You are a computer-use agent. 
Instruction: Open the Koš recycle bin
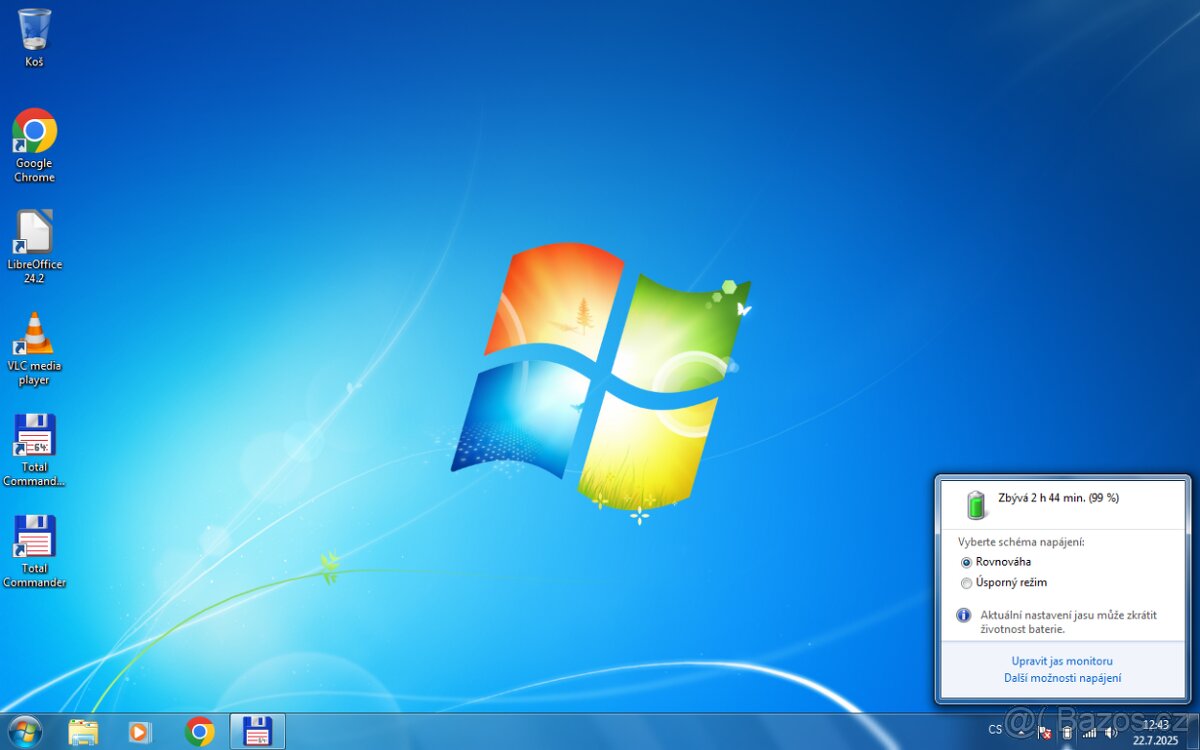click(x=33, y=30)
